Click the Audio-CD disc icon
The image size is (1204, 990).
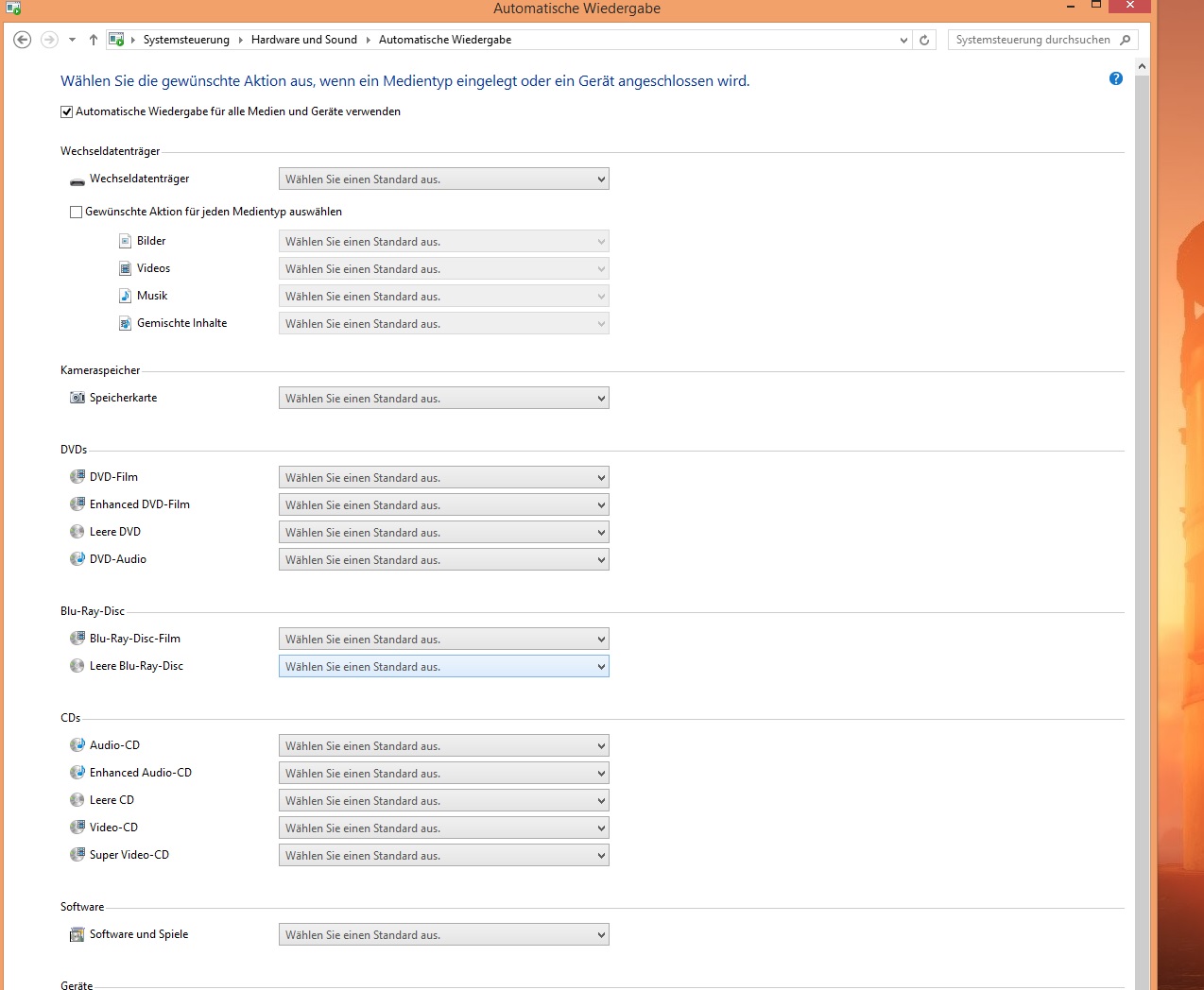pyautogui.click(x=77, y=745)
